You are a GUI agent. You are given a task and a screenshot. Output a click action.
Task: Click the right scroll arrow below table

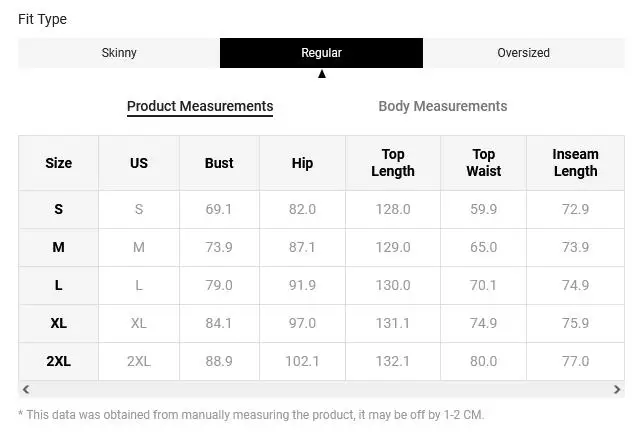coord(618,390)
